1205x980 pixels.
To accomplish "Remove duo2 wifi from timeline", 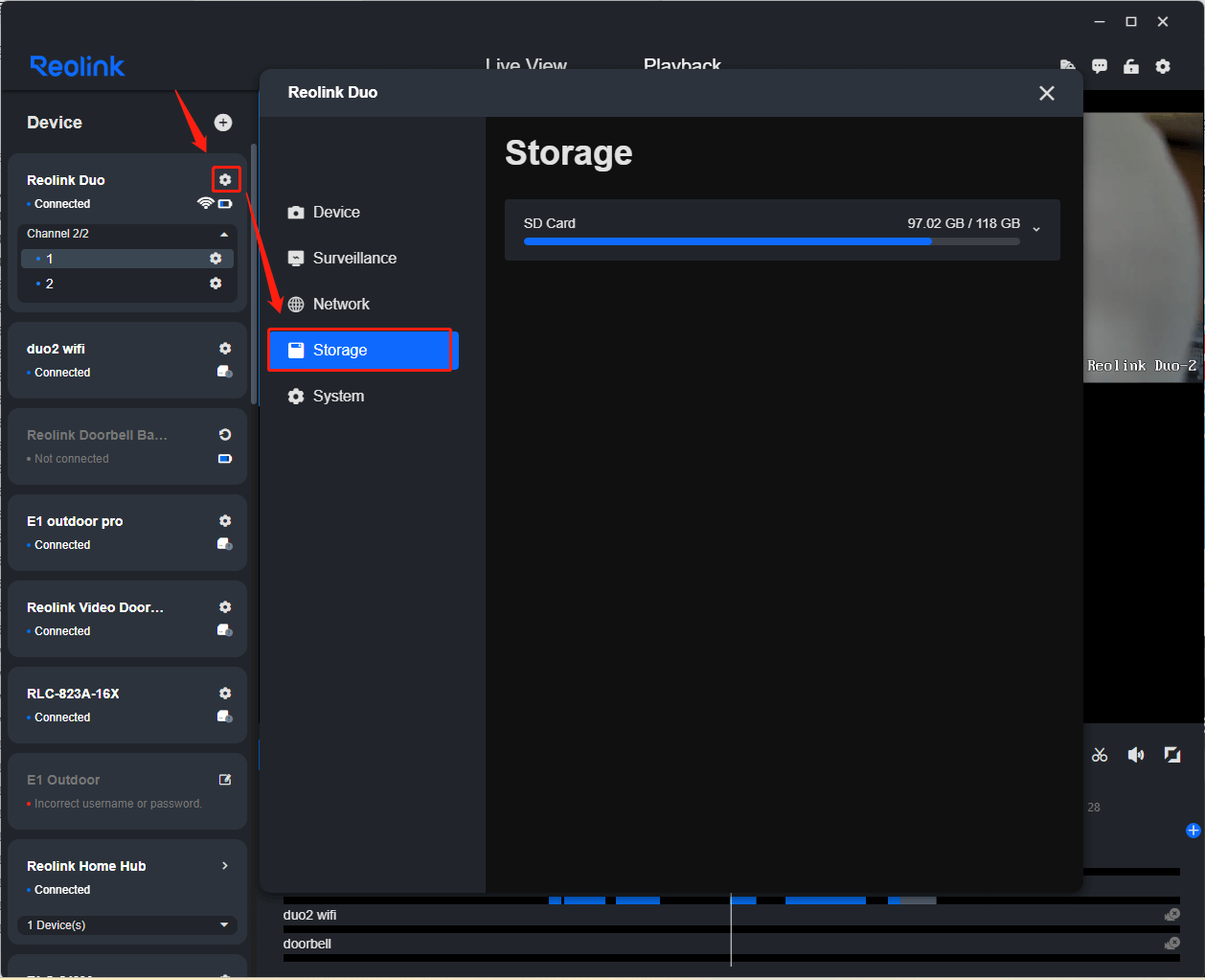I will click(x=1172, y=915).
